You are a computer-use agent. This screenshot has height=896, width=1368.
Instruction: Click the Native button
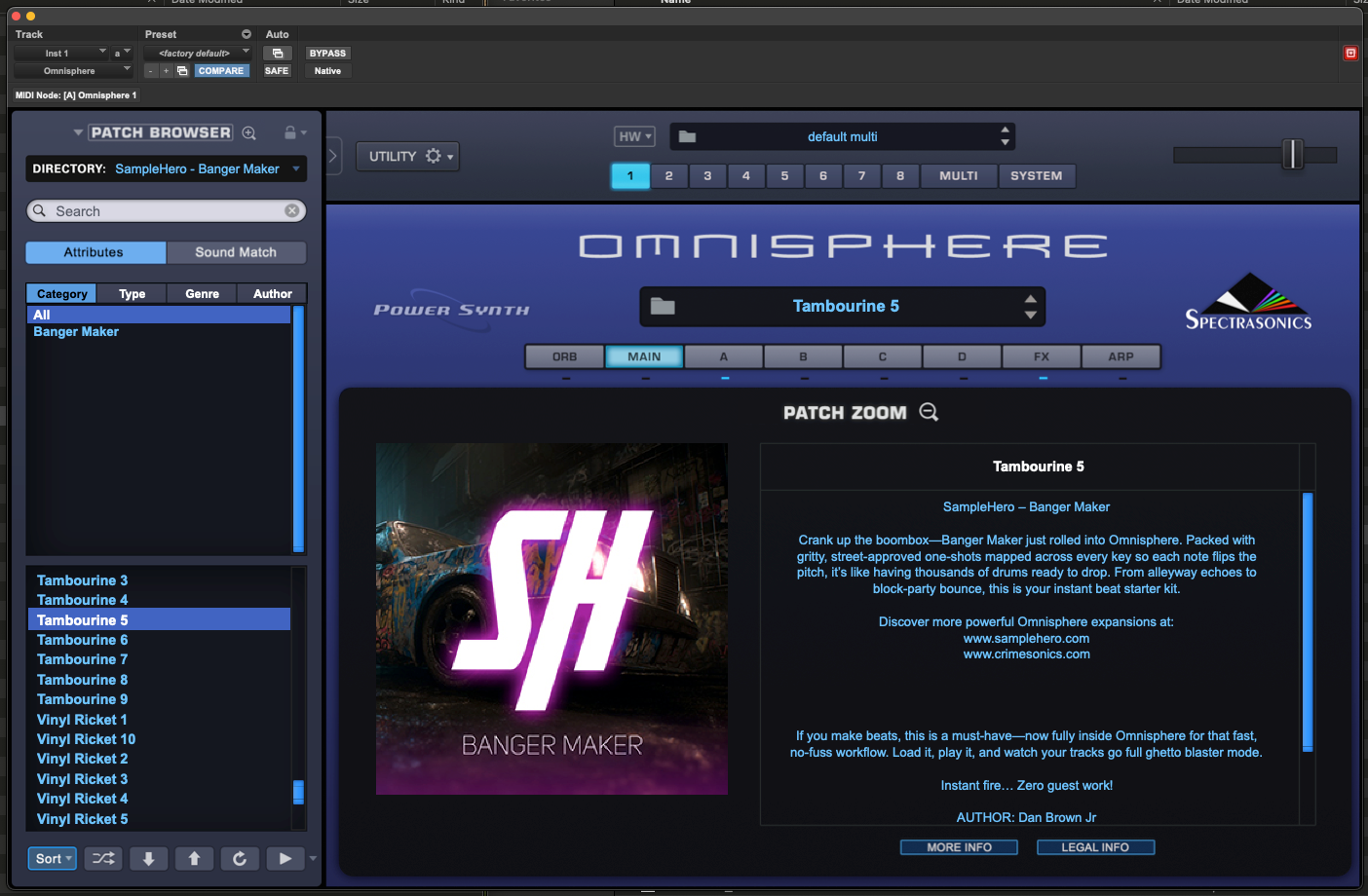327,71
